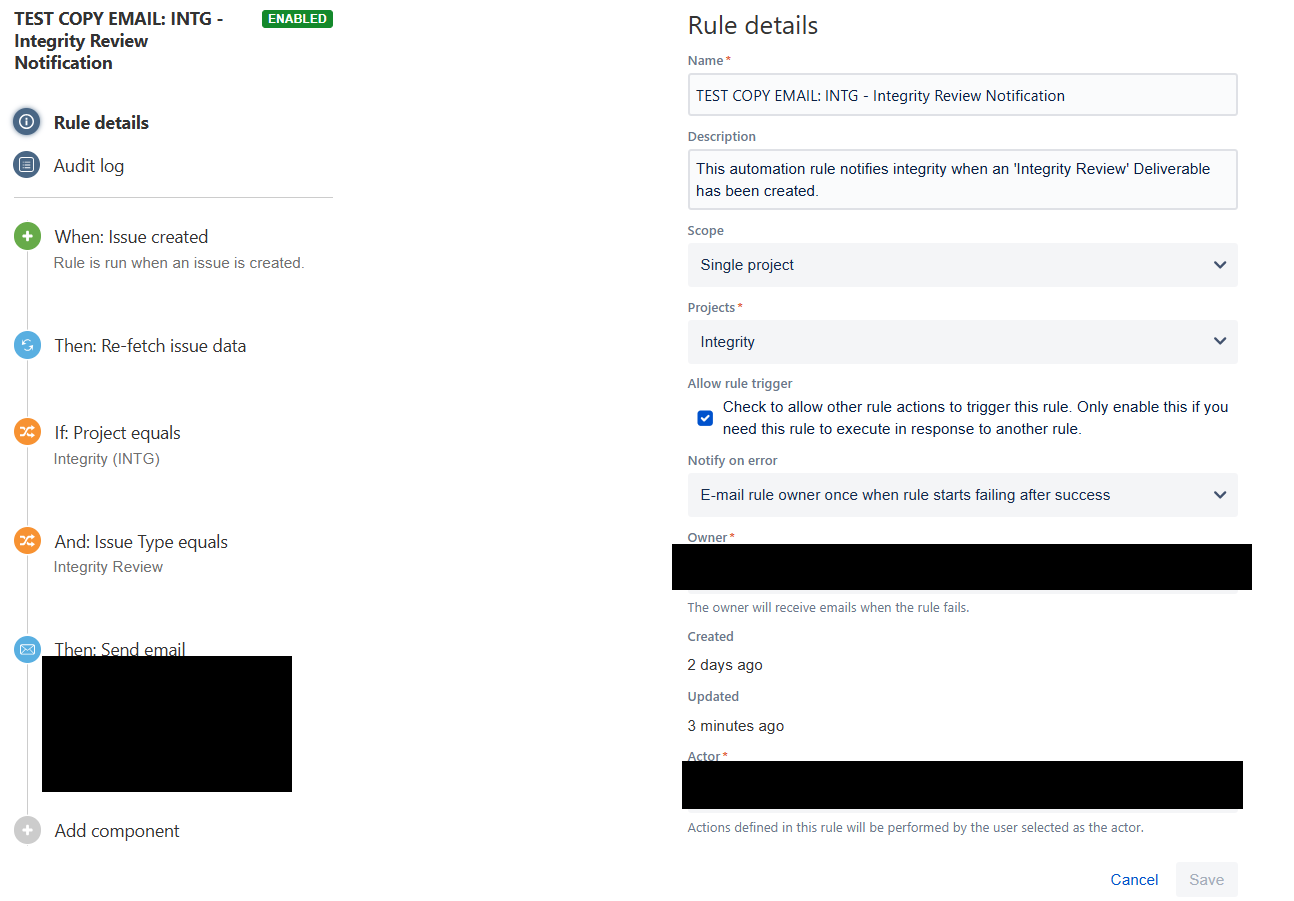Click the Rule details page heading
Screen dimensions: 1294x901
pyautogui.click(x=753, y=25)
